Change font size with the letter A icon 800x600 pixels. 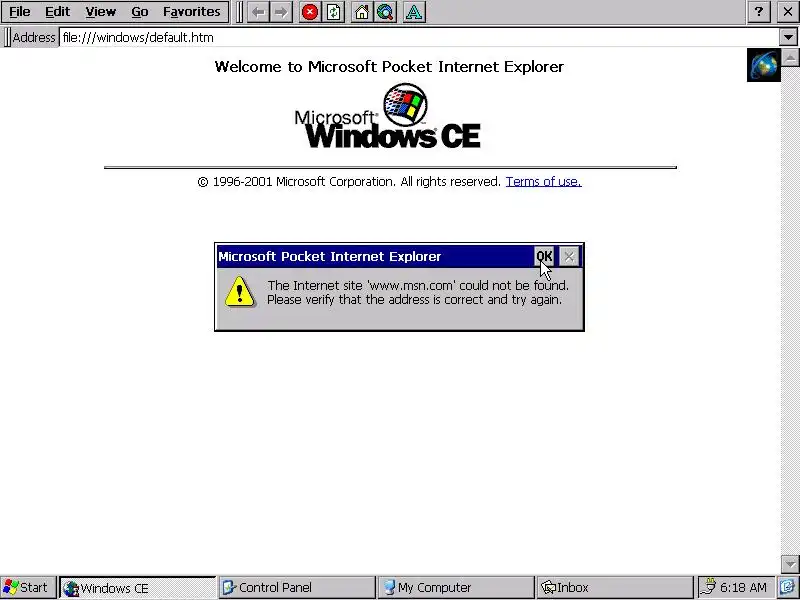[x=414, y=12]
